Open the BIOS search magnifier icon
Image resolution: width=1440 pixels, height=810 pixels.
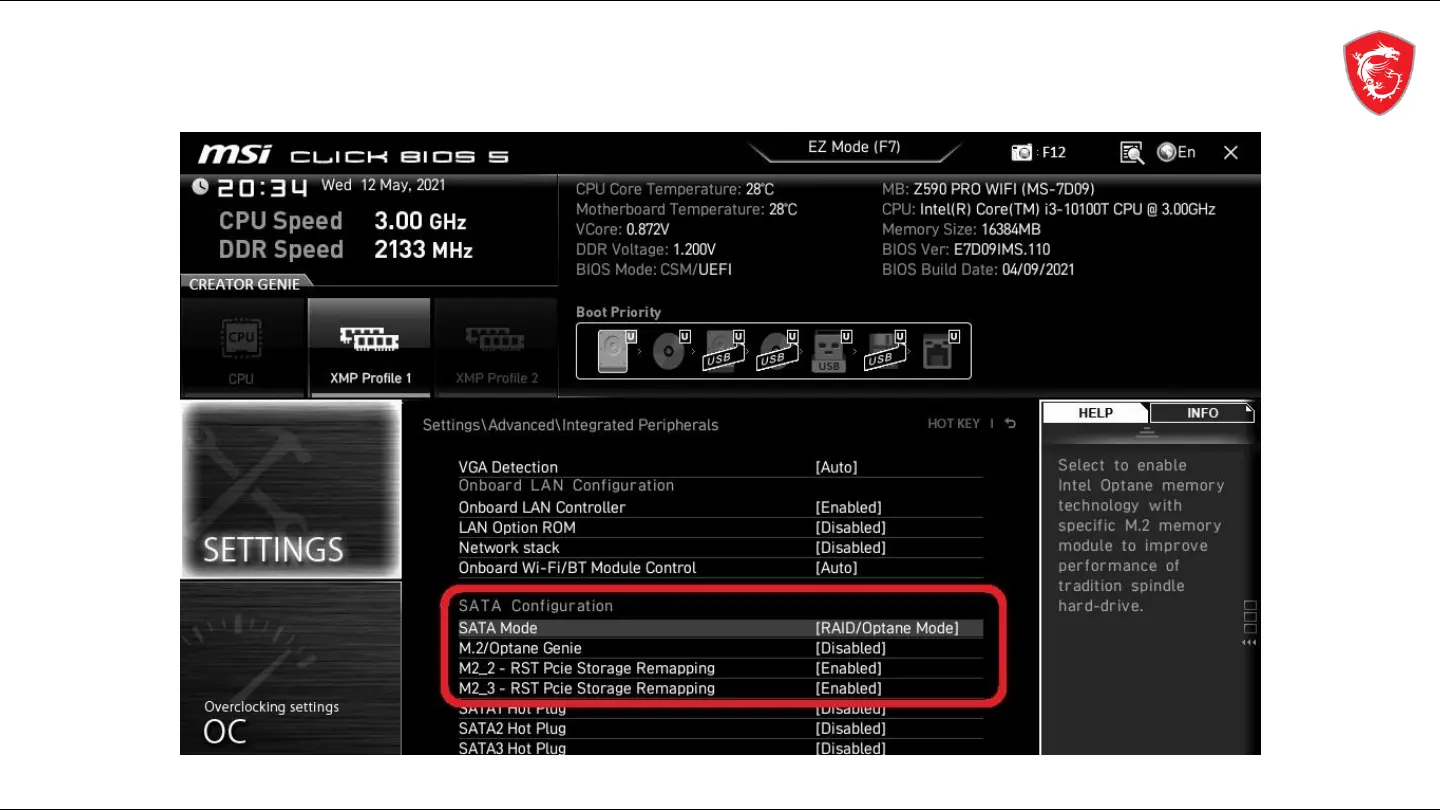click(1131, 152)
